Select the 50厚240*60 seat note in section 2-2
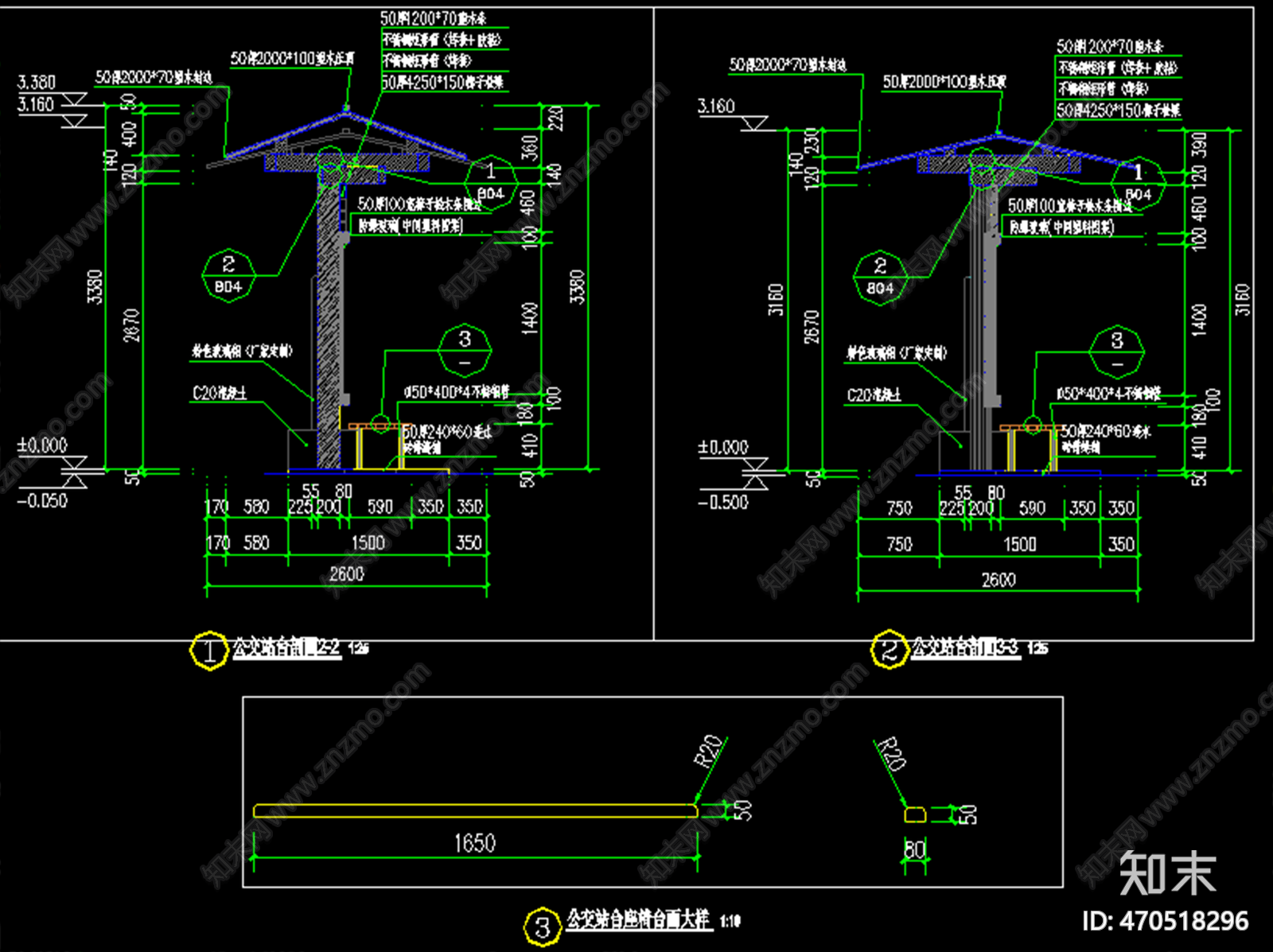 447,432
